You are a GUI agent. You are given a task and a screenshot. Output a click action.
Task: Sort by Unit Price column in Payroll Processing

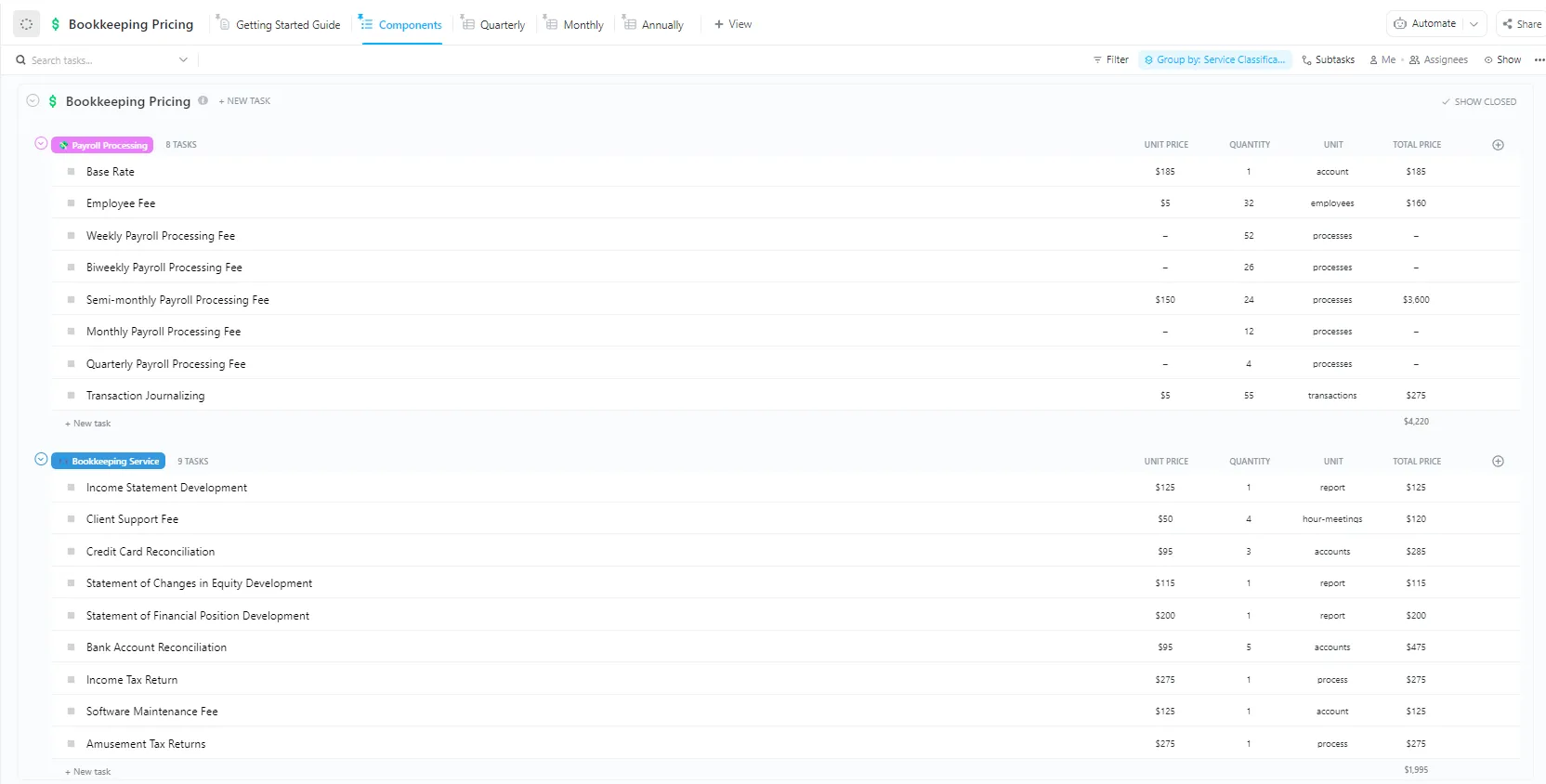point(1166,145)
